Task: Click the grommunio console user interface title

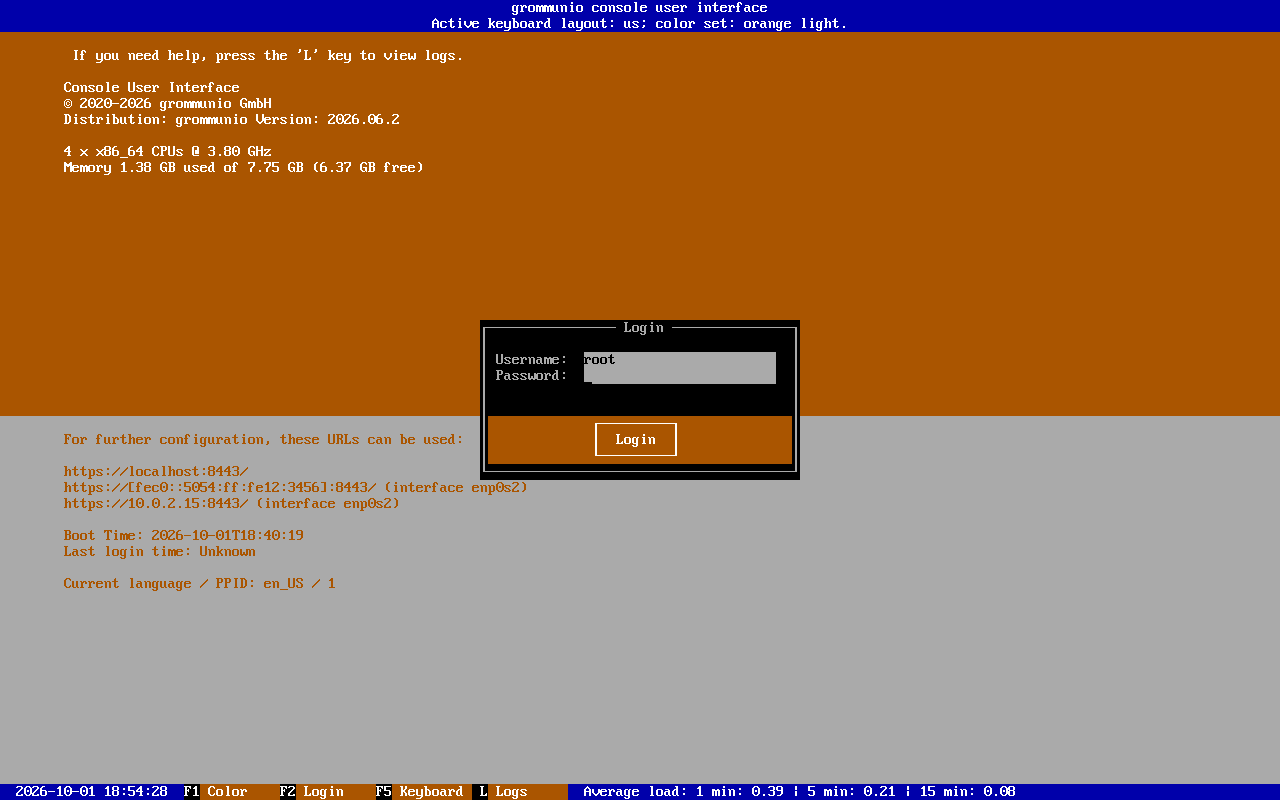Action: [x=640, y=8]
